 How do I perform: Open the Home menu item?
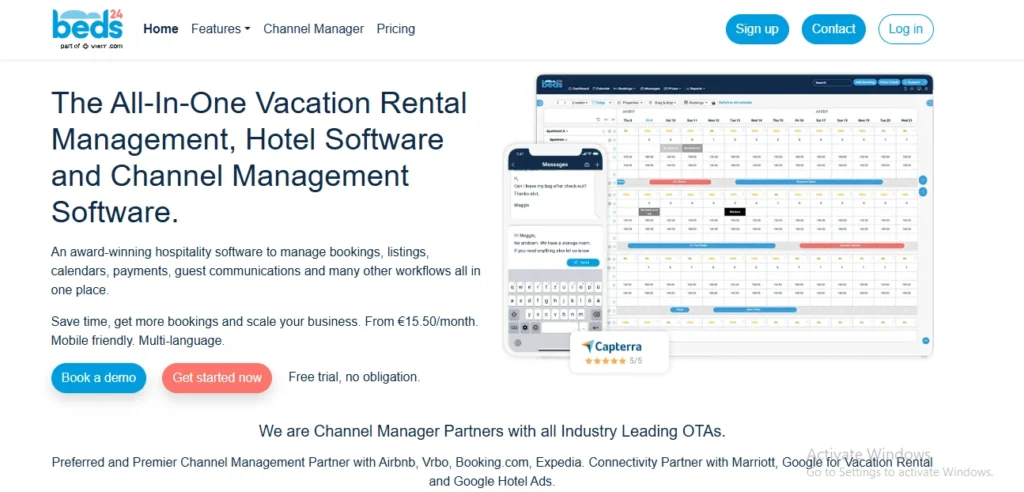(161, 29)
